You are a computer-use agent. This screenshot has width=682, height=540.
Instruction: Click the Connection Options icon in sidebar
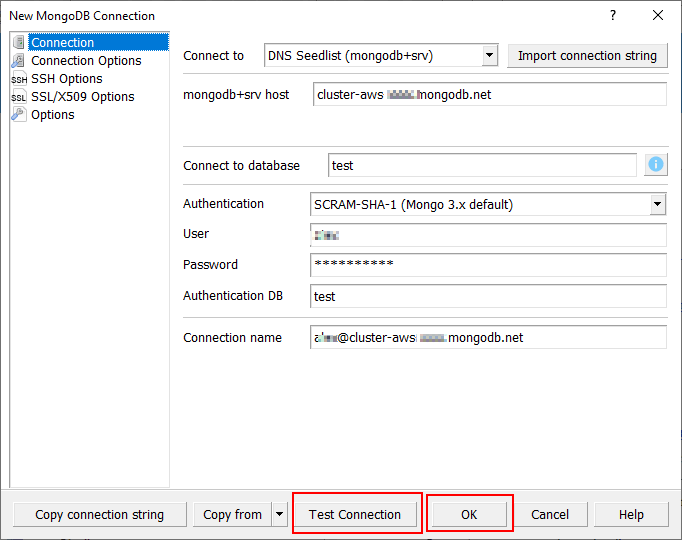[x=19, y=60]
